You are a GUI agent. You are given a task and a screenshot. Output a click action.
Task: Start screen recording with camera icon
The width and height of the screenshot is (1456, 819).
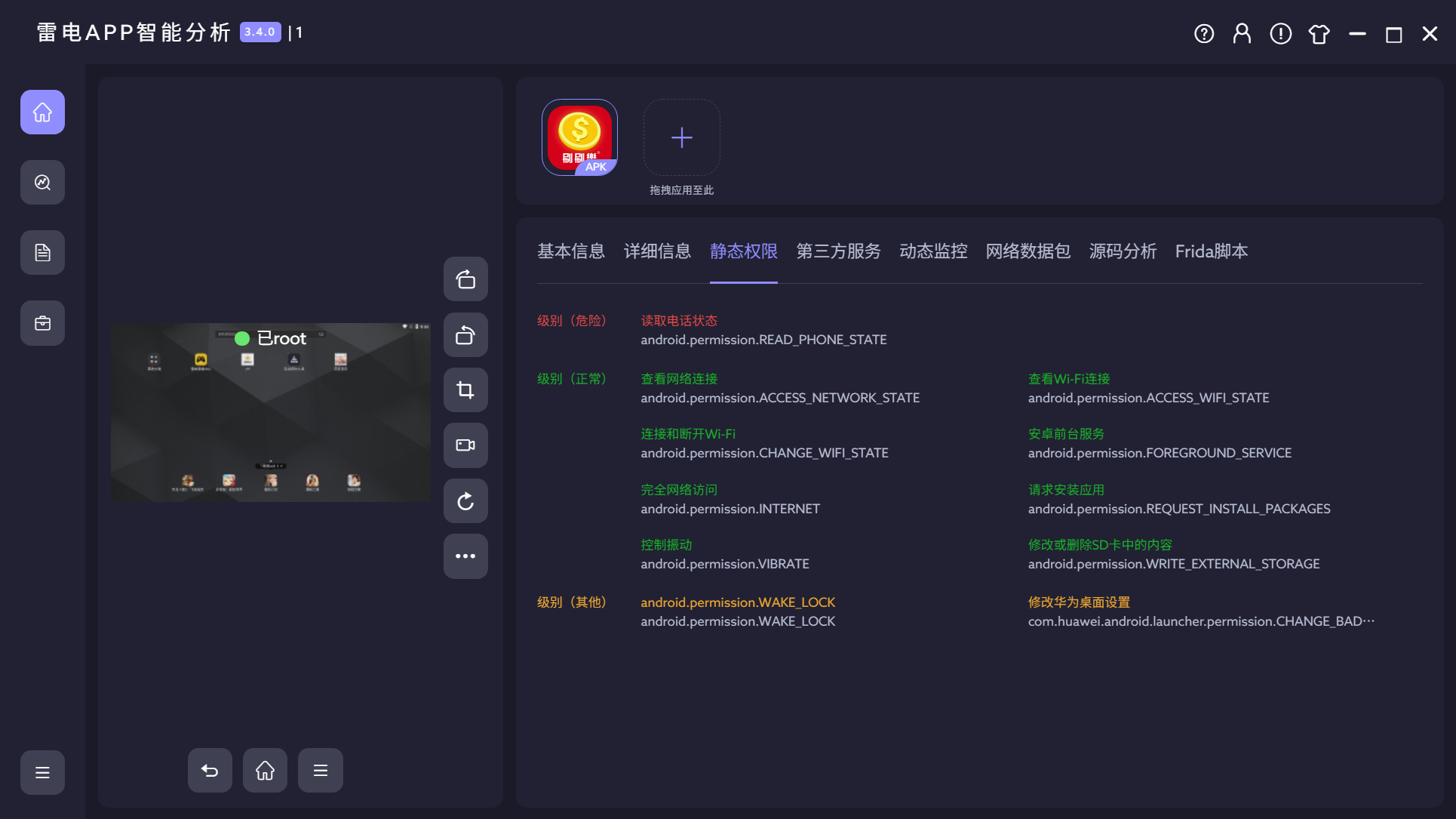[465, 445]
